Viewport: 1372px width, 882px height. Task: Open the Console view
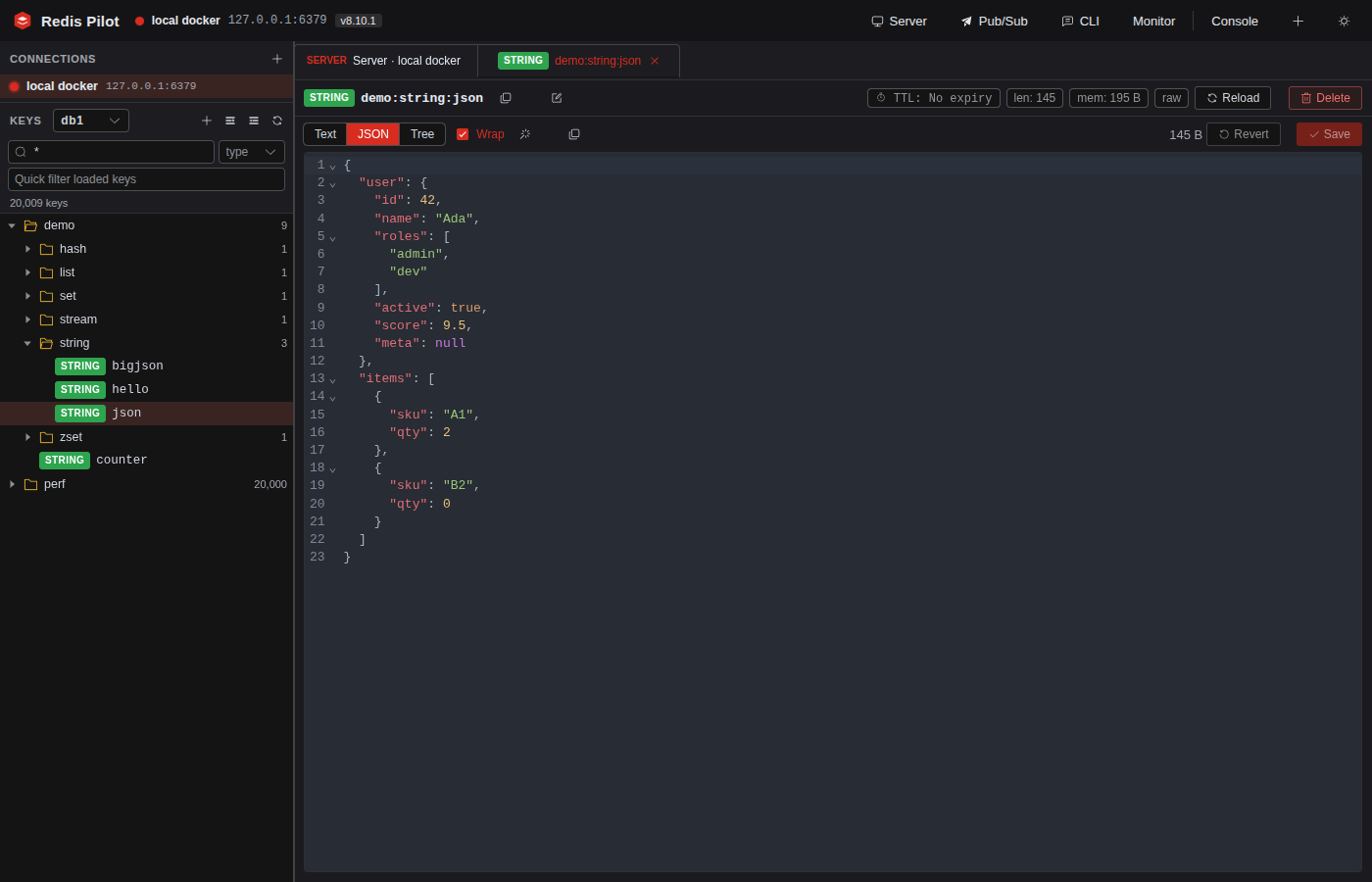pyautogui.click(x=1235, y=21)
